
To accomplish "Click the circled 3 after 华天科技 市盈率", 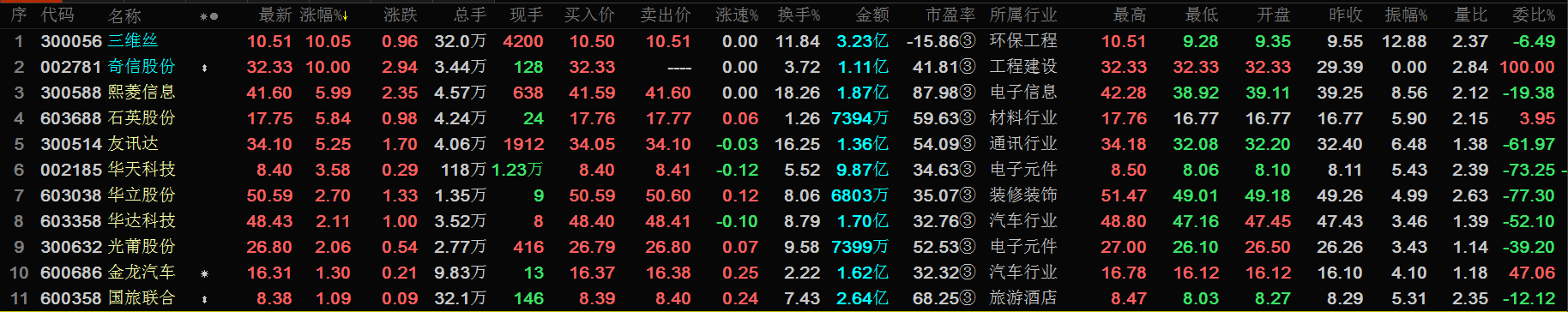I will 968,170.
